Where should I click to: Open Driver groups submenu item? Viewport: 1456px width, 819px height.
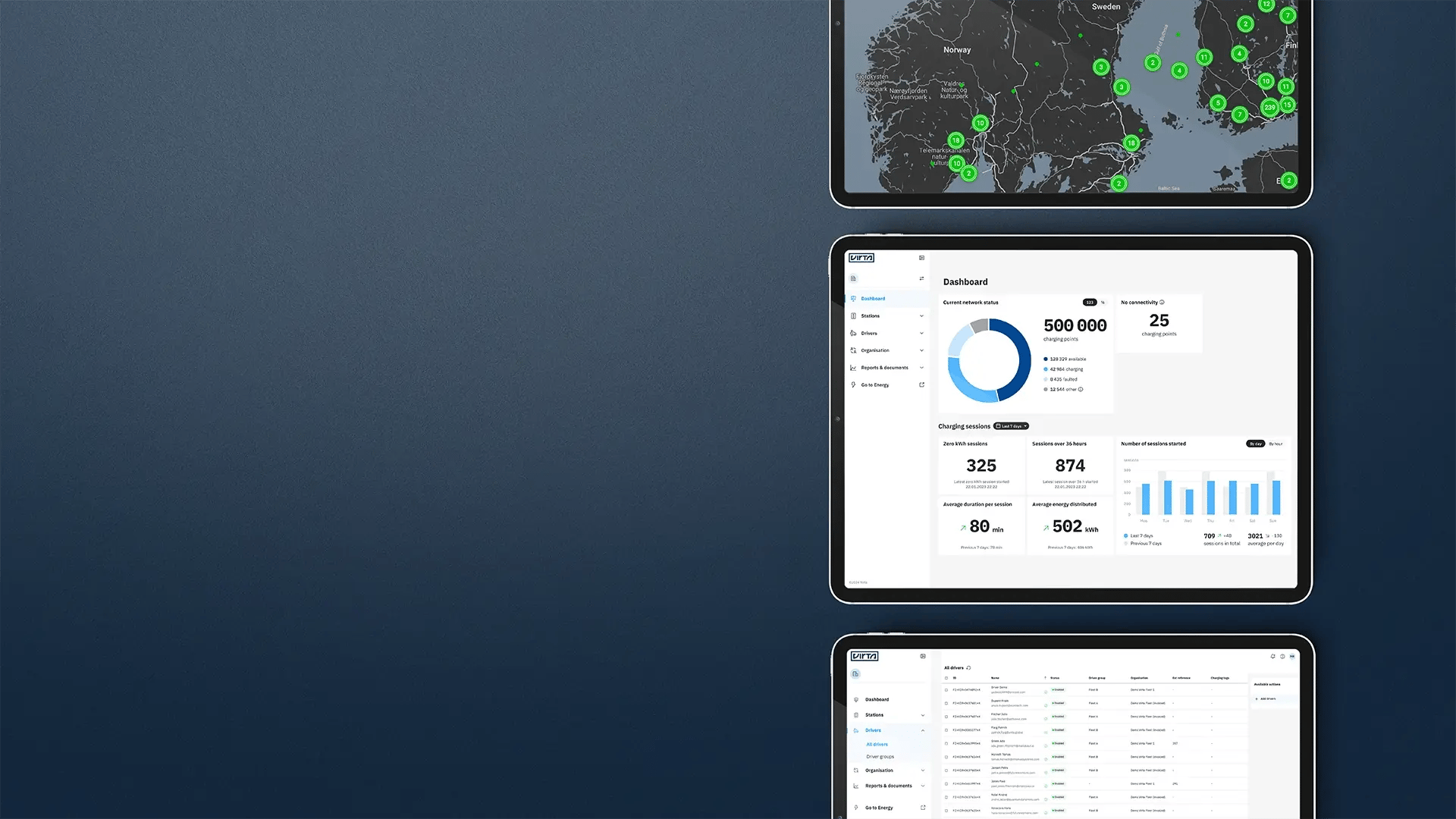[880, 757]
